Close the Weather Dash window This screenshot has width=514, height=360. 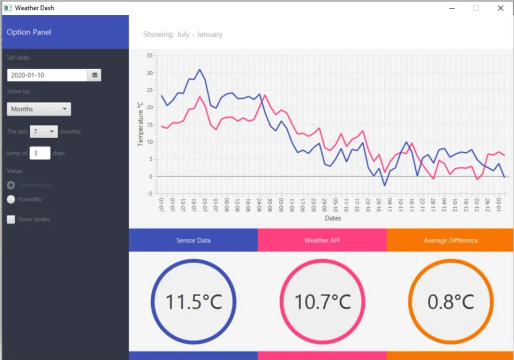500,8
